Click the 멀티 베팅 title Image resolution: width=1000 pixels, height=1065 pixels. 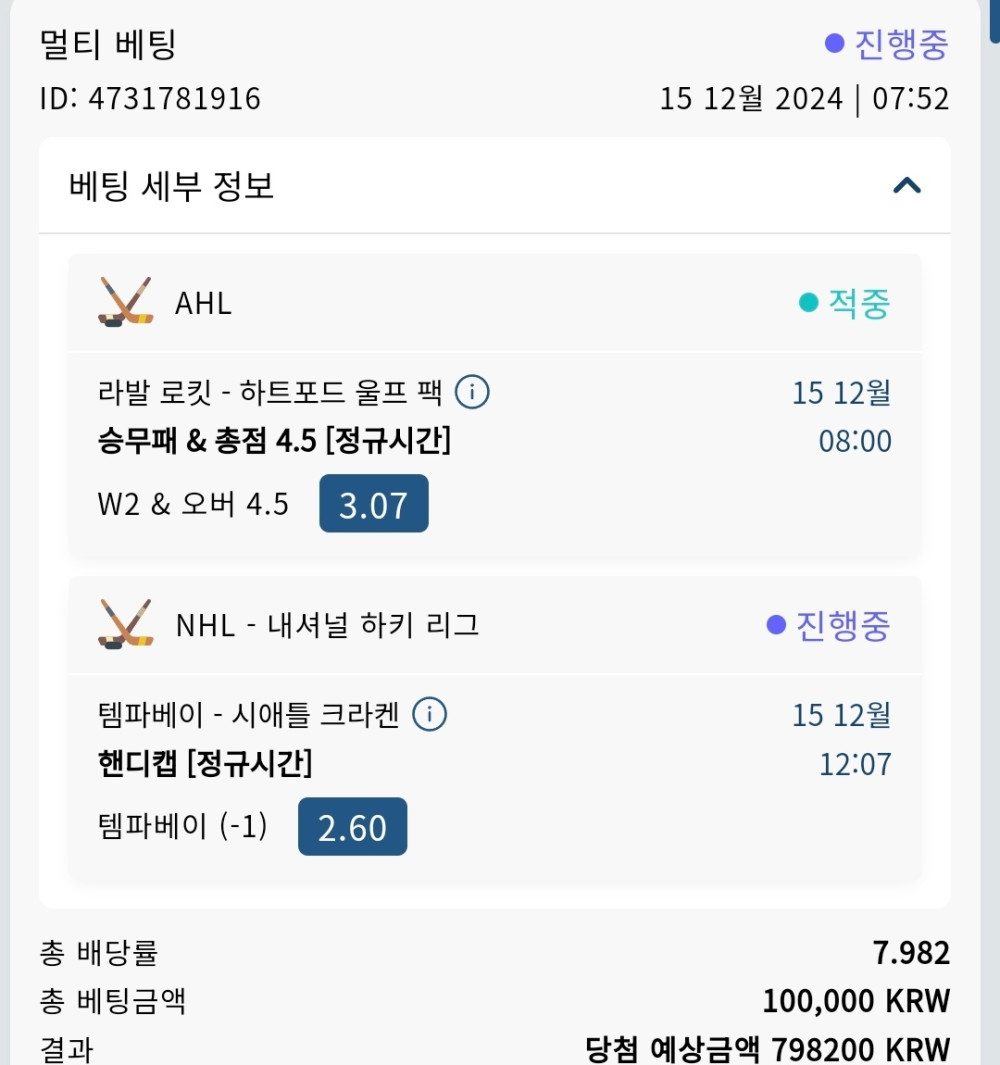(108, 45)
